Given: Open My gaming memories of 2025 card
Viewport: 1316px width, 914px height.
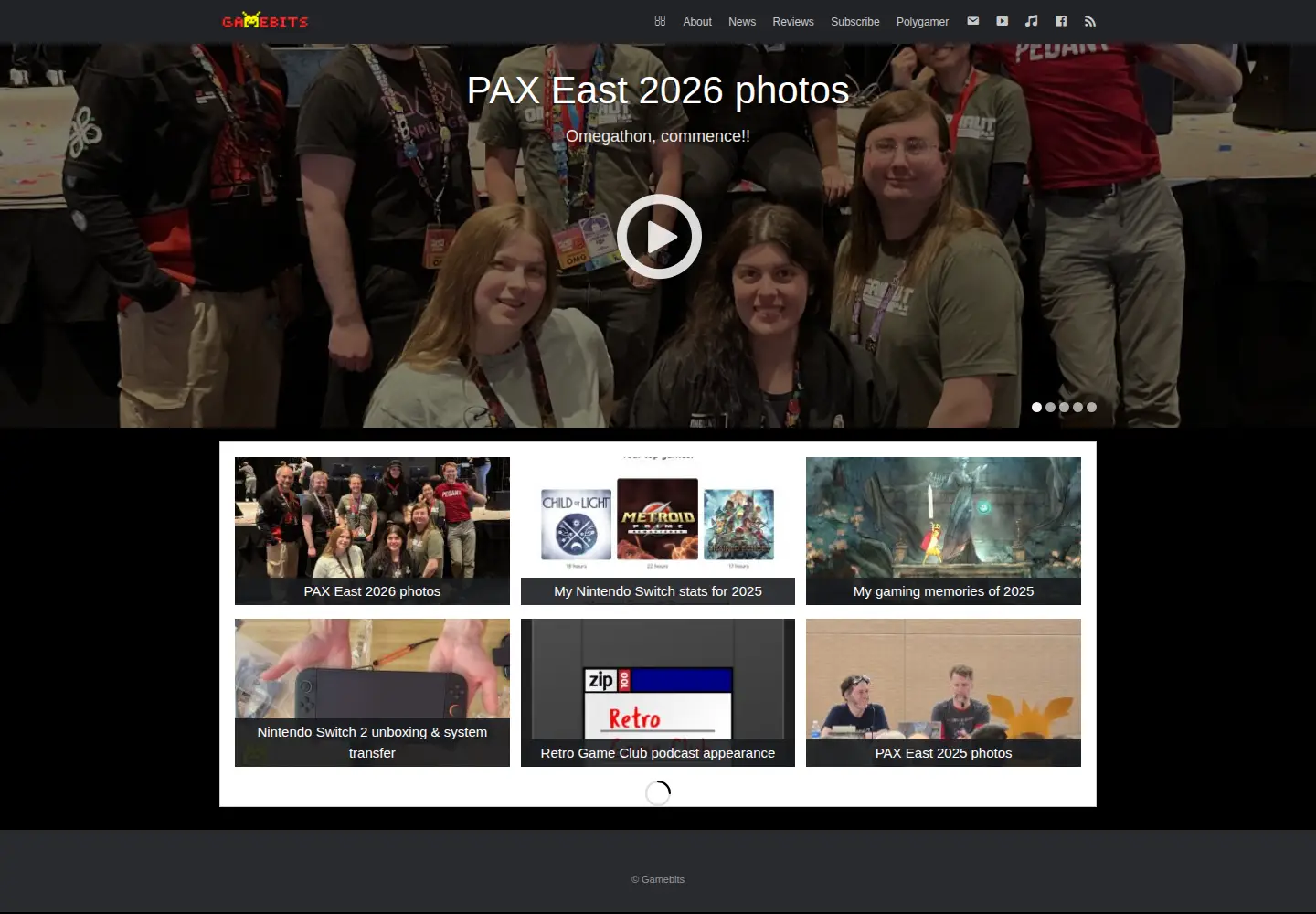Looking at the screenshot, I should 943,531.
